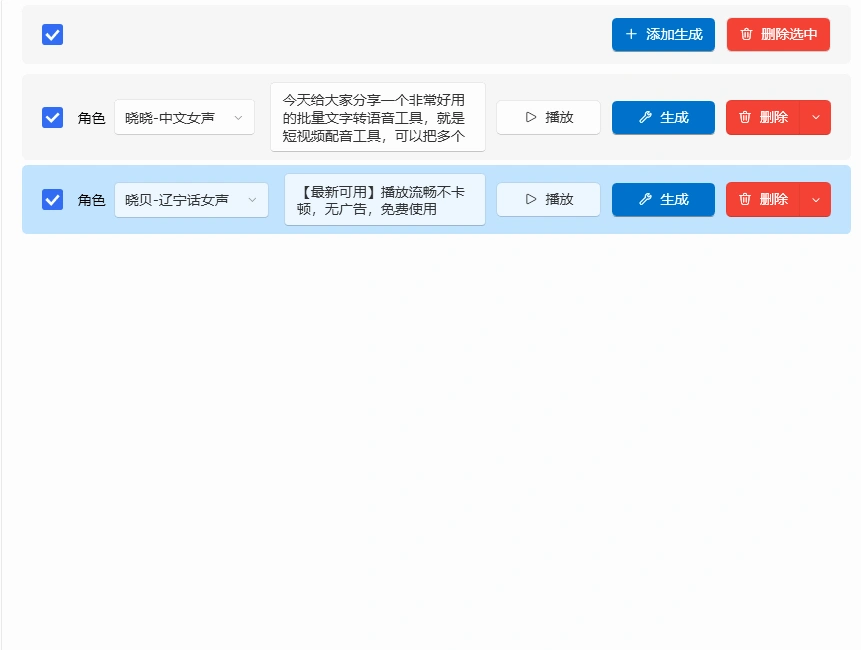Click the trash icon inside 删除选中
Image resolution: width=861 pixels, height=650 pixels.
tap(746, 34)
